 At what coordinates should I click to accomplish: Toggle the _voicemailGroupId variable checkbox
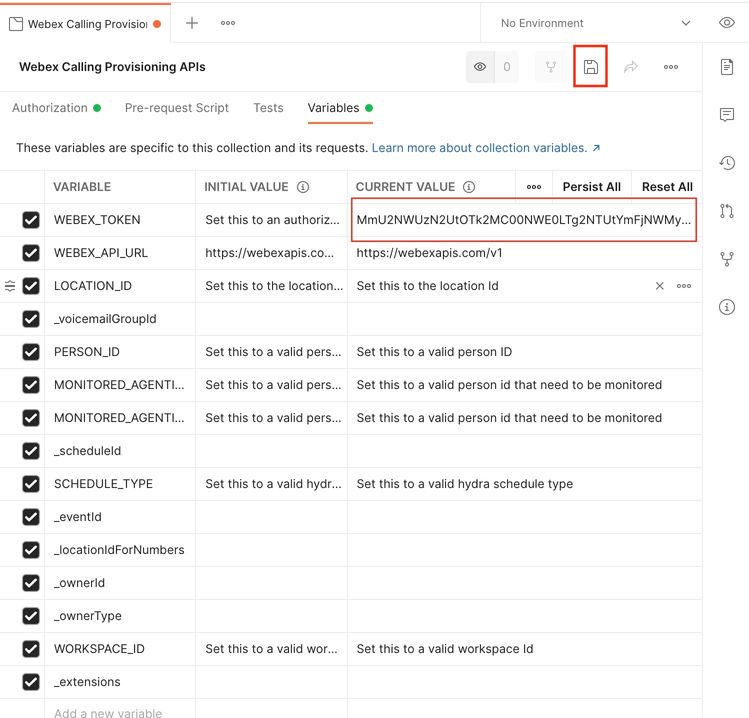pyautogui.click(x=31, y=319)
